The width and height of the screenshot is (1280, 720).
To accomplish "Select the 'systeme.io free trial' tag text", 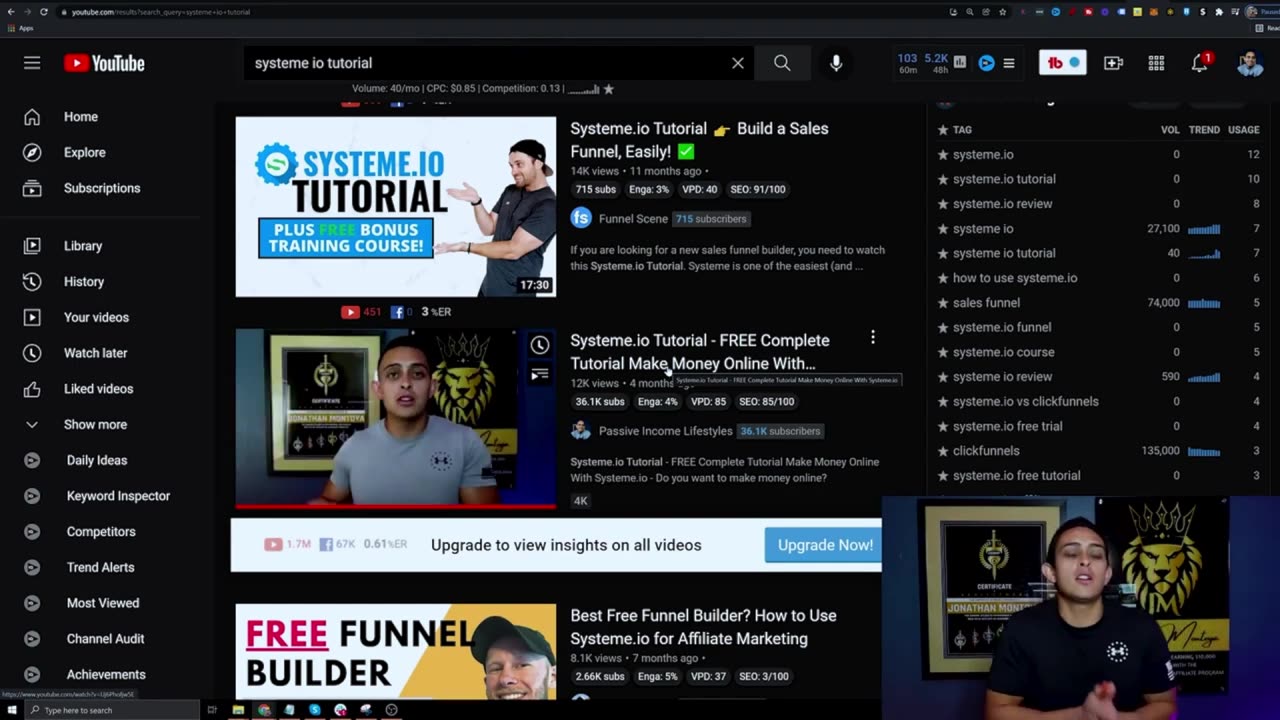I will click(1007, 426).
